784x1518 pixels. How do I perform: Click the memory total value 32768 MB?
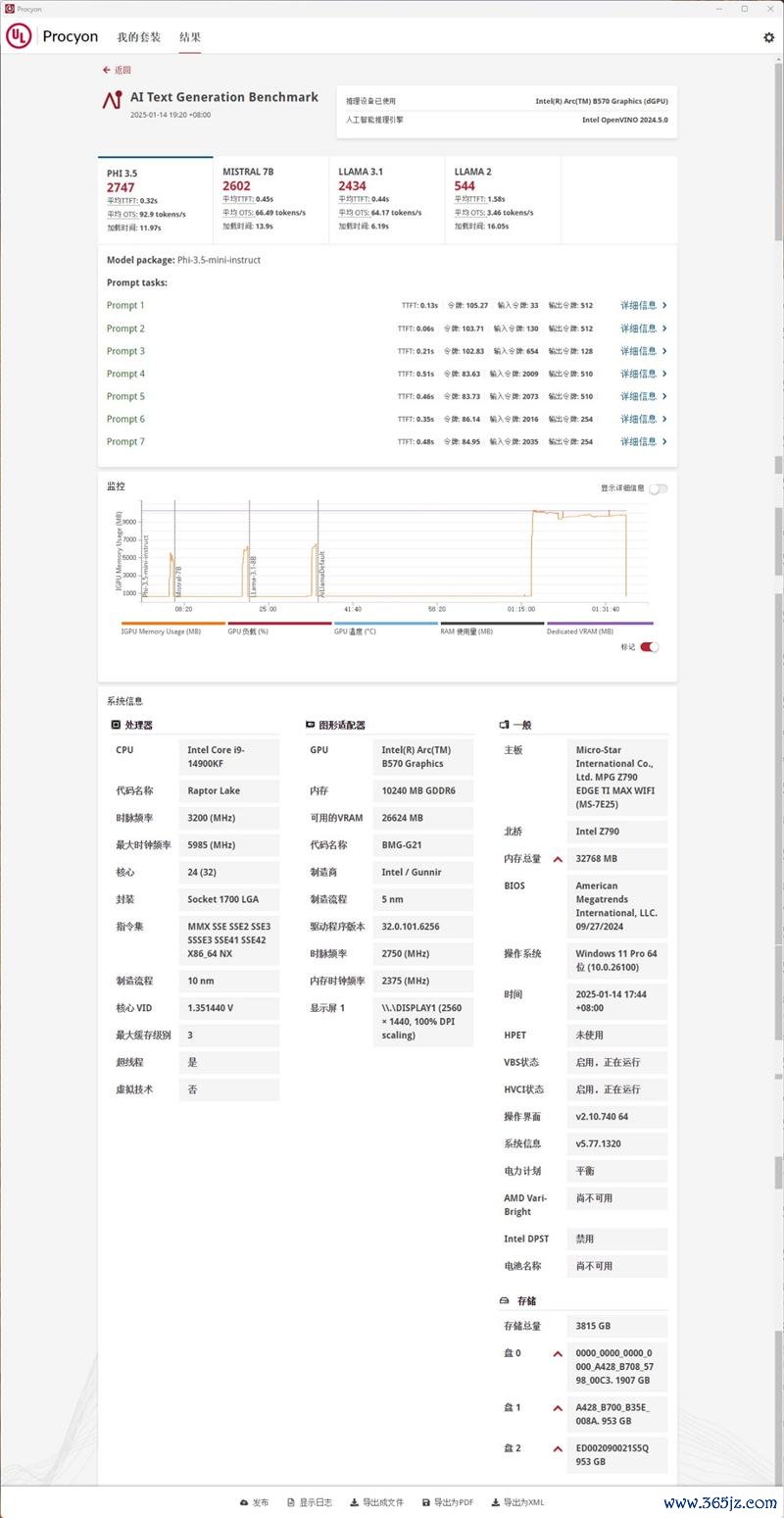click(617, 859)
